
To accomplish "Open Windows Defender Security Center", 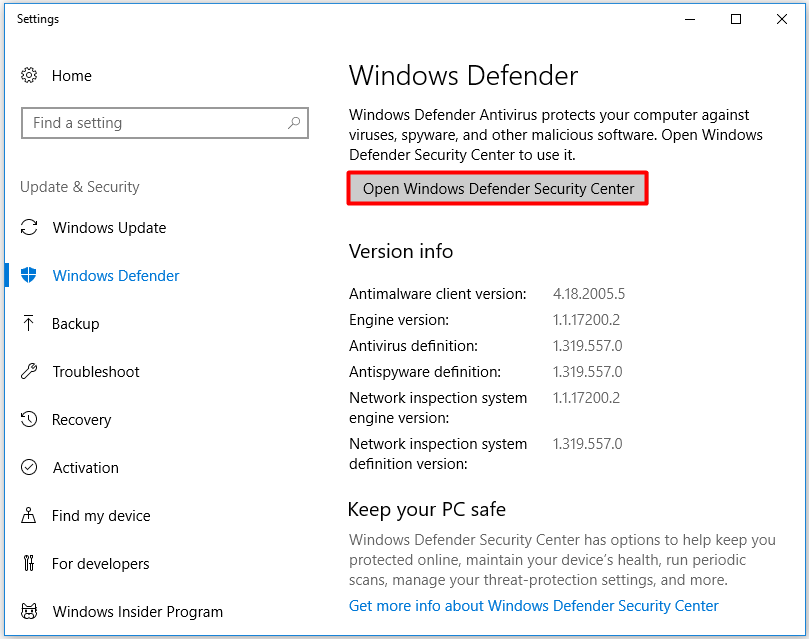I will (x=498, y=189).
